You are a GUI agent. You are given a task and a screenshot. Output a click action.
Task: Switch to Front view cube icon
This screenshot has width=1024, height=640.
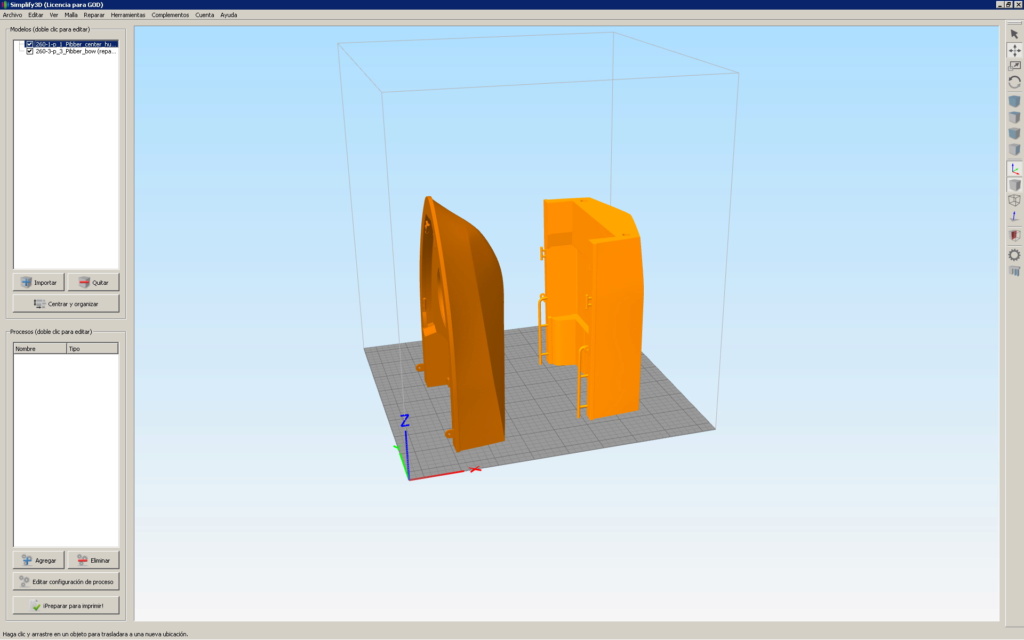[1014, 133]
